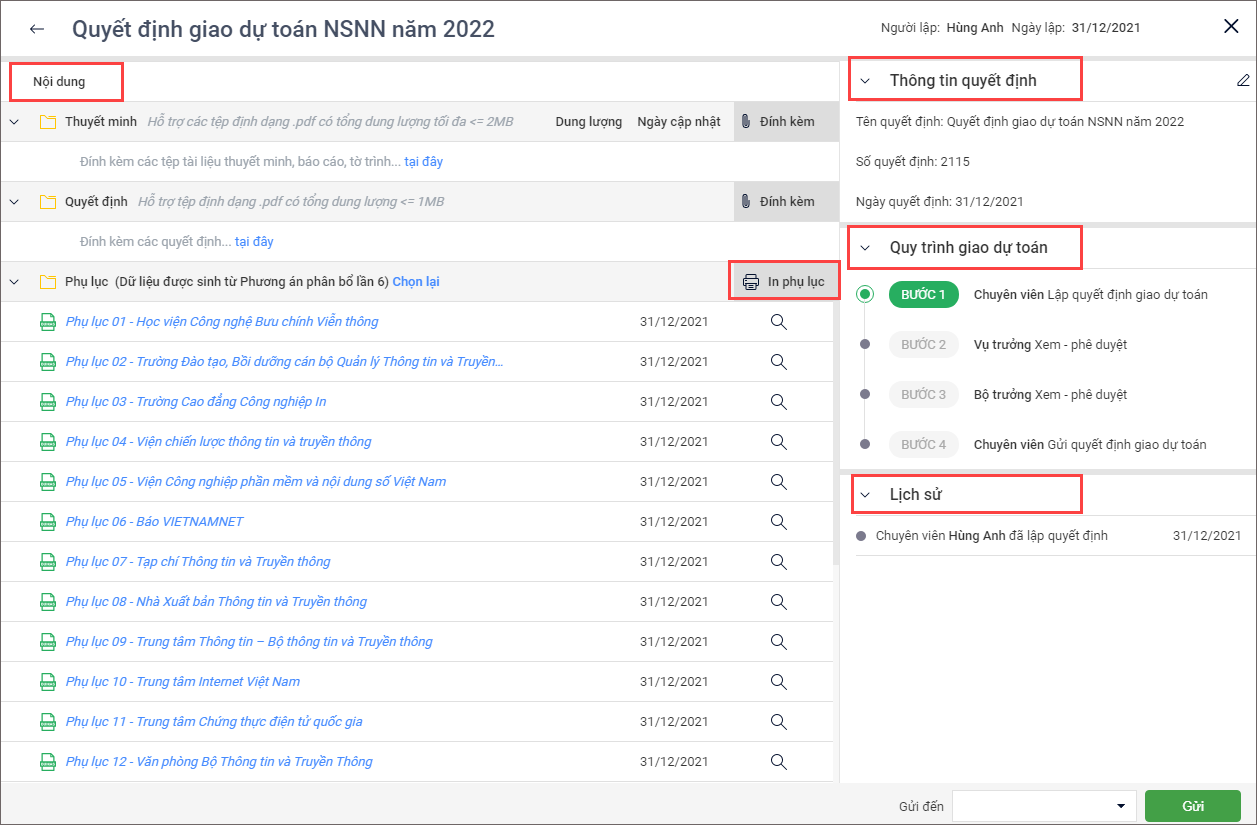Click spreadsheet icon of Phụ lục 03
Screen dimensions: 1257x825
point(47,402)
